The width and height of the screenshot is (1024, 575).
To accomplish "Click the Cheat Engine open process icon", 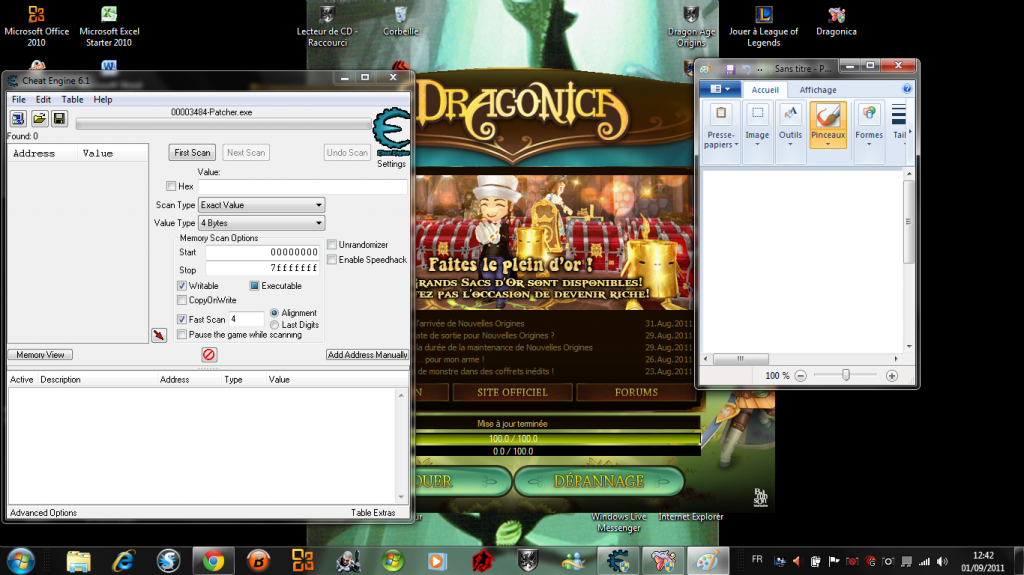I will (18, 118).
